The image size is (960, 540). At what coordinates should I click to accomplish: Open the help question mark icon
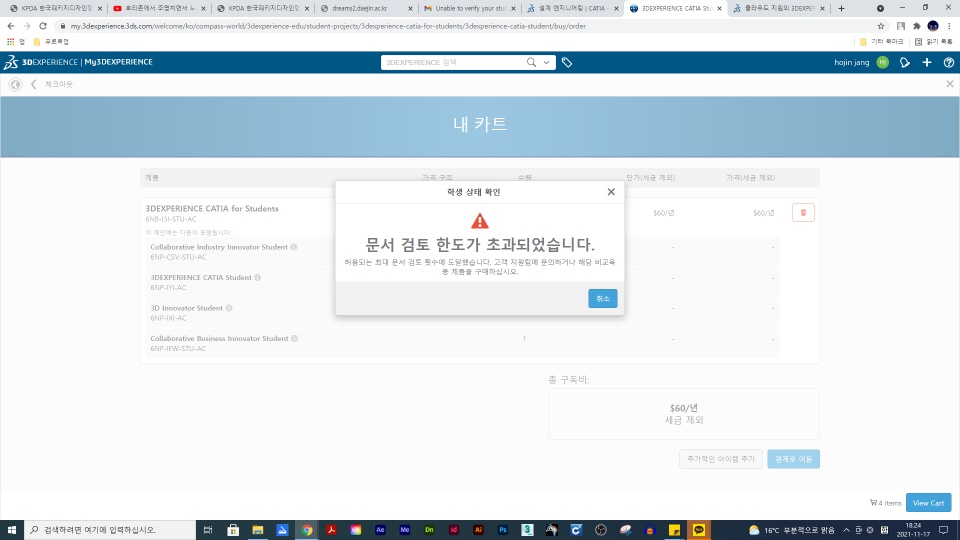coord(948,62)
